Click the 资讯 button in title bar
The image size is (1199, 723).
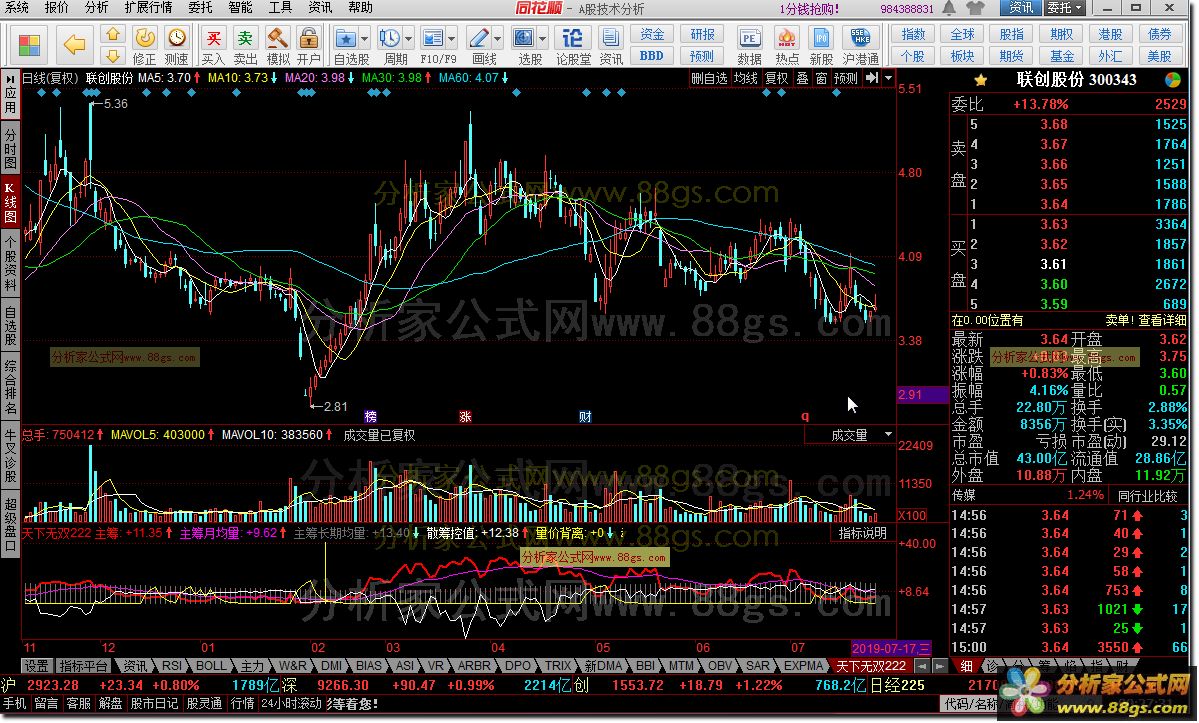tap(1021, 8)
